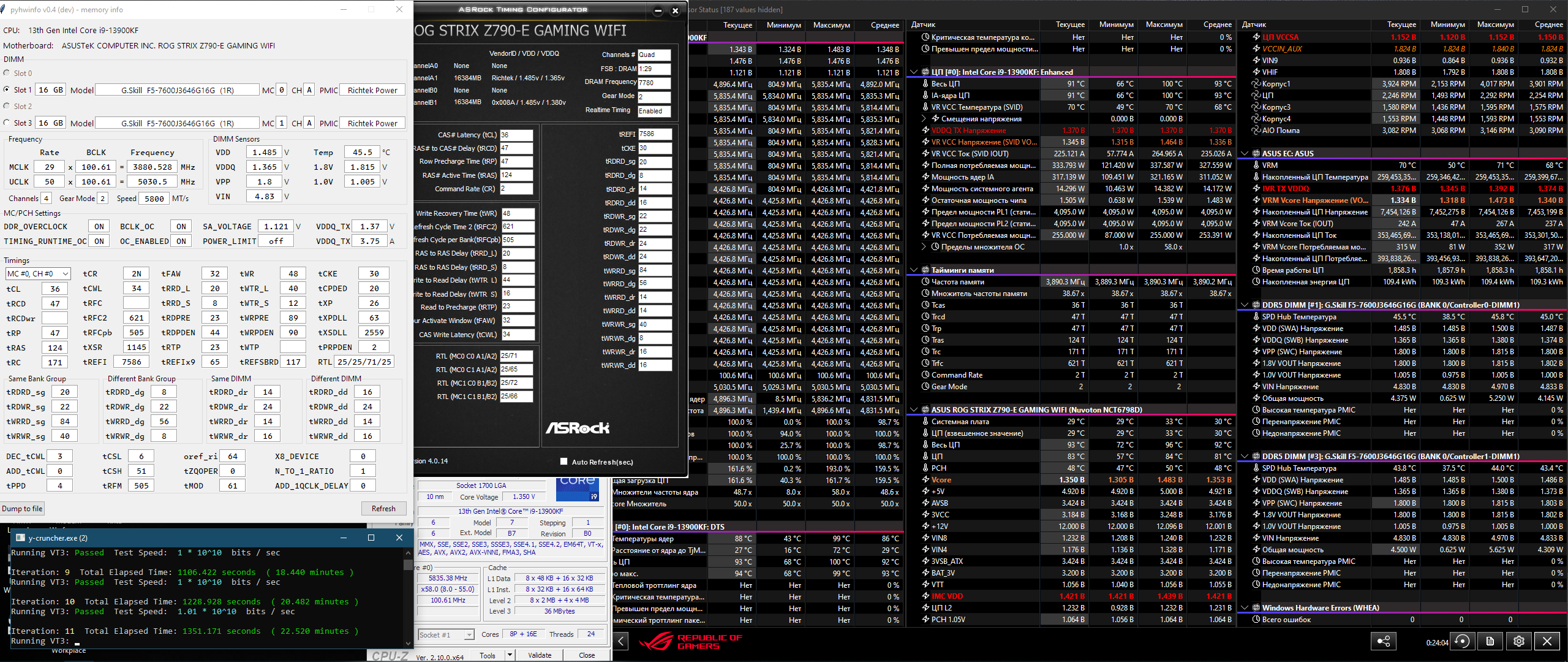Screen dimensions: 1568x662
Task: Click the Refresh button in pyhwinfo
Action: click(383, 509)
